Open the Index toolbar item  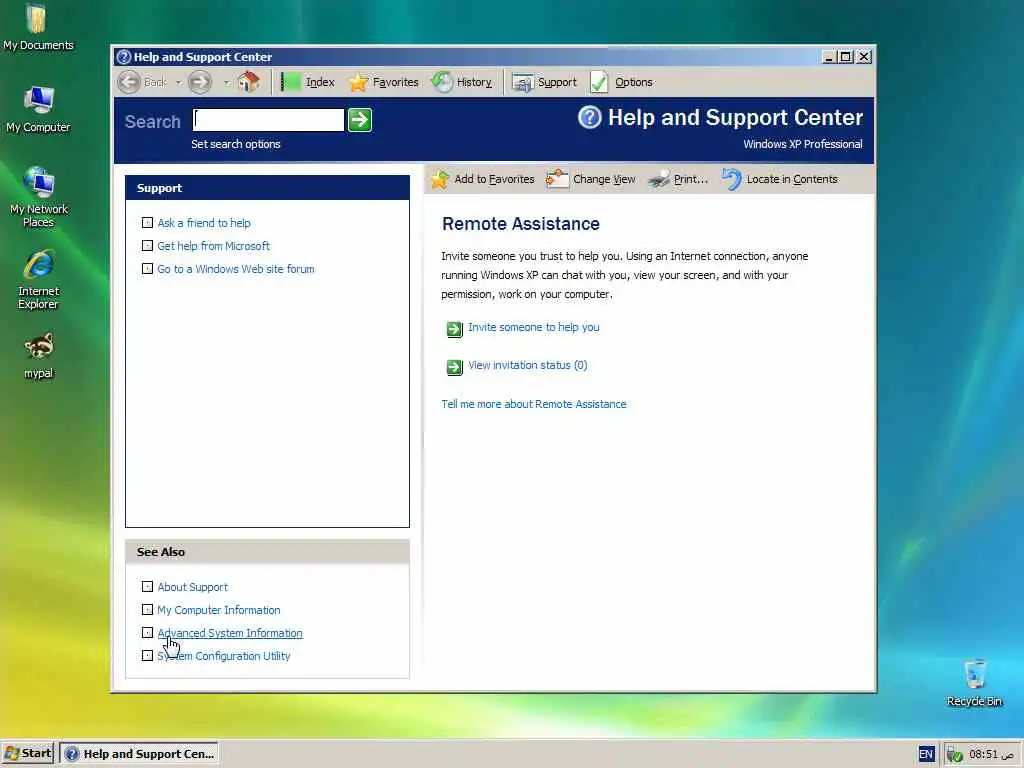(308, 82)
